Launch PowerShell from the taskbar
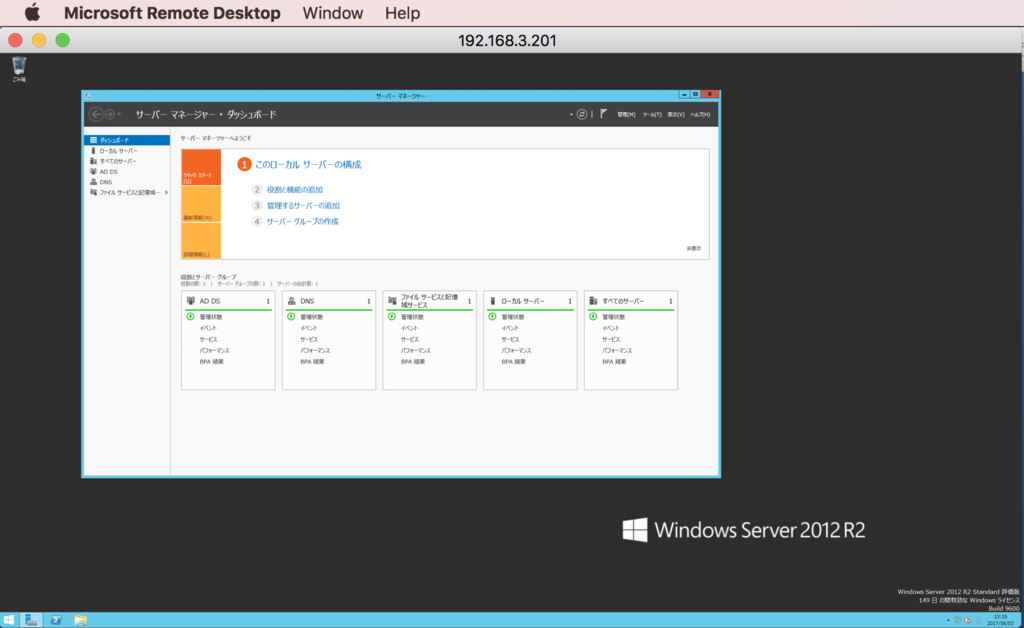The image size is (1024, 628). coord(56,620)
